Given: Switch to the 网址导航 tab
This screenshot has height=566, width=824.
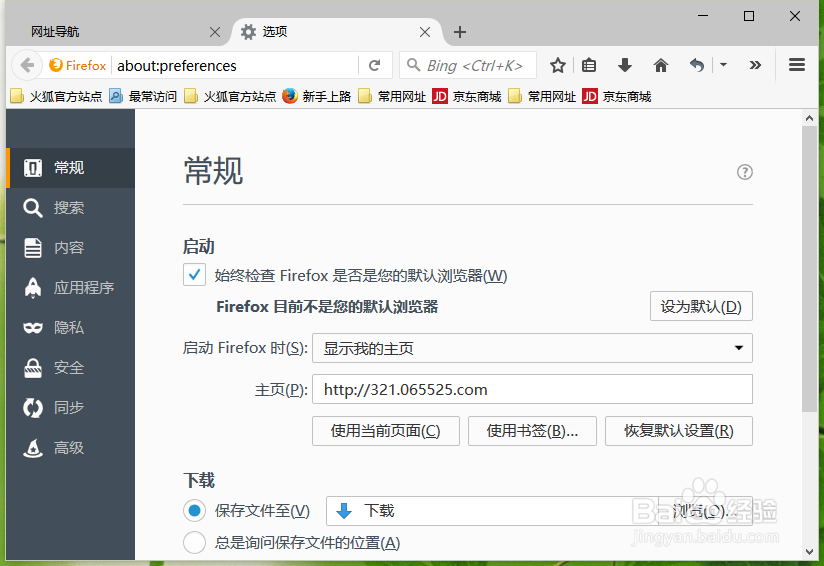Looking at the screenshot, I should [x=118, y=32].
